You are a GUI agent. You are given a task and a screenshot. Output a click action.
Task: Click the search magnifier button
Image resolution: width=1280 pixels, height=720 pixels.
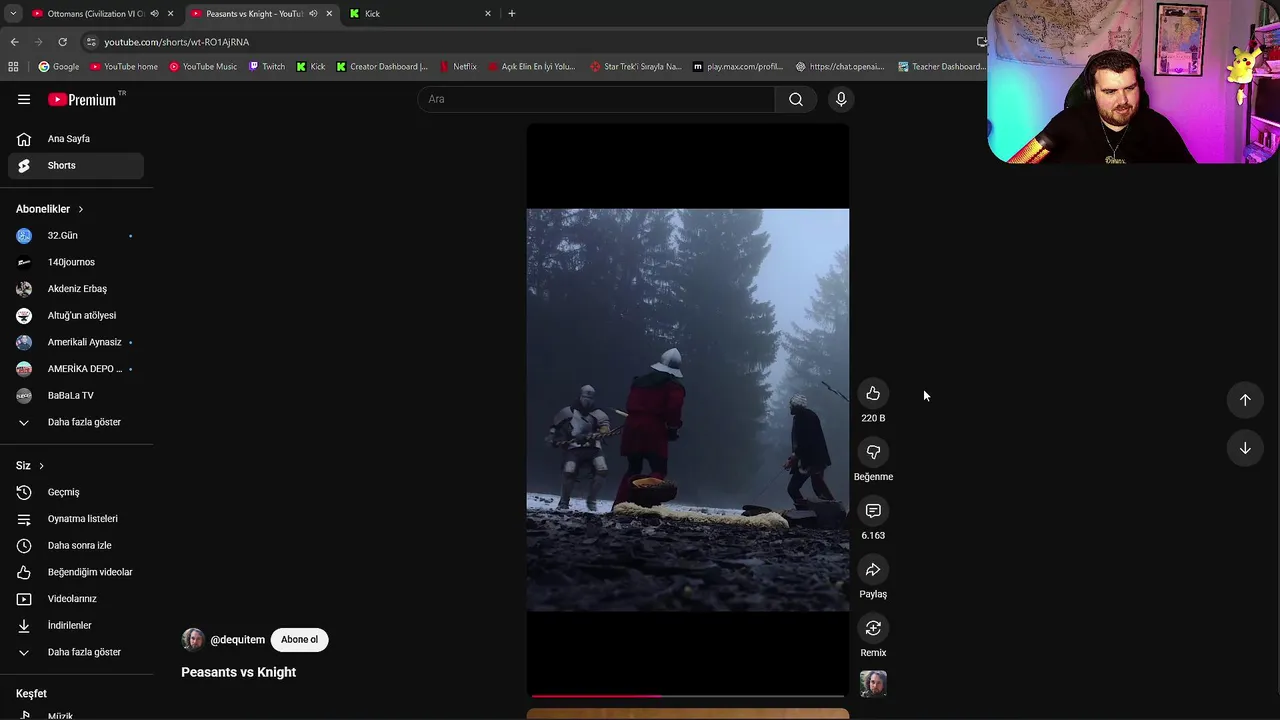coord(796,99)
